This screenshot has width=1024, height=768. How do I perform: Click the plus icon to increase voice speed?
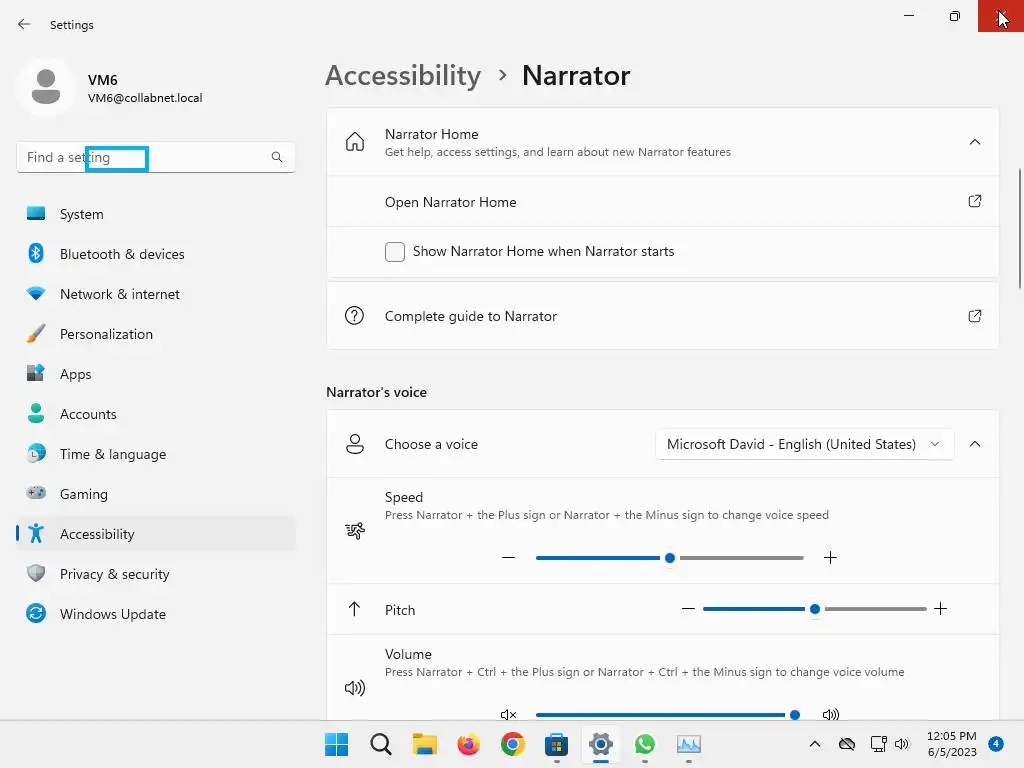coord(830,558)
